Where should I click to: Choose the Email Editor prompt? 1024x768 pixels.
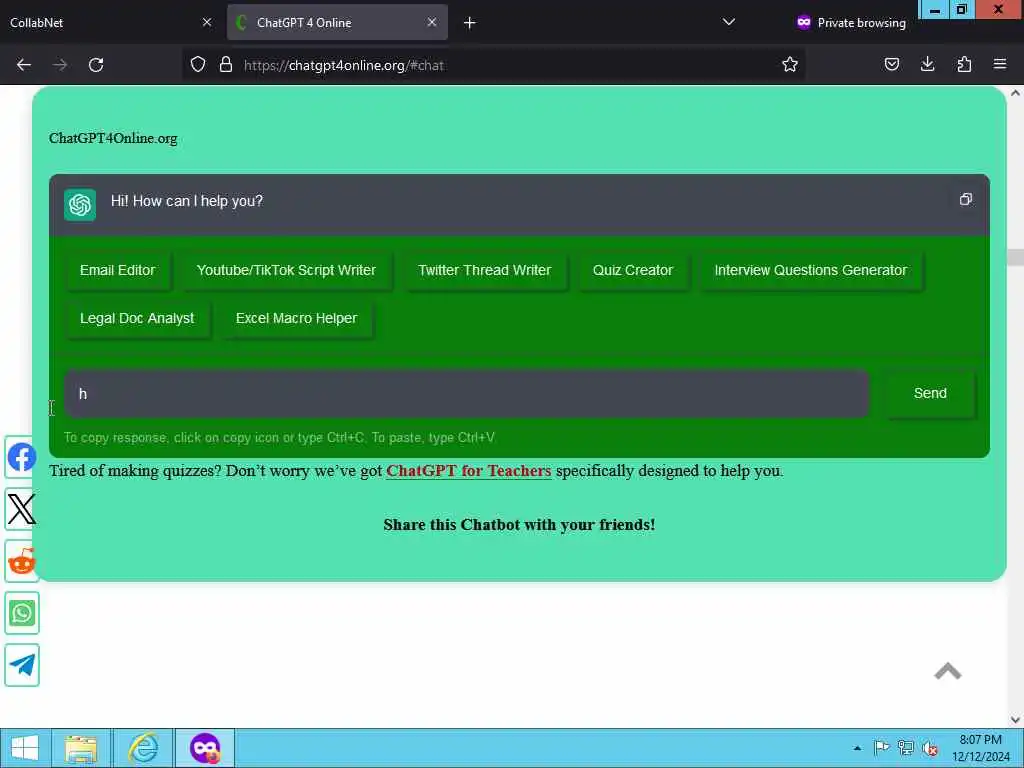[118, 270]
